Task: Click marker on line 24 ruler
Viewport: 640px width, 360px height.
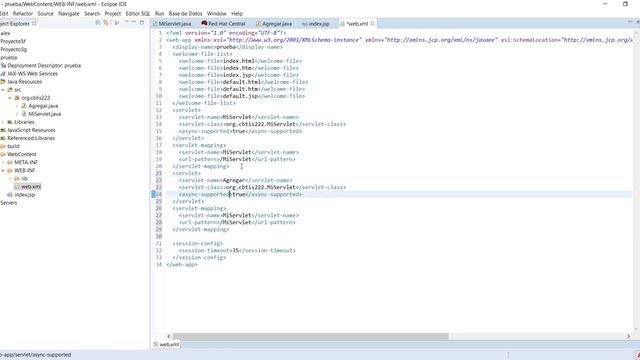Action: pos(153,194)
